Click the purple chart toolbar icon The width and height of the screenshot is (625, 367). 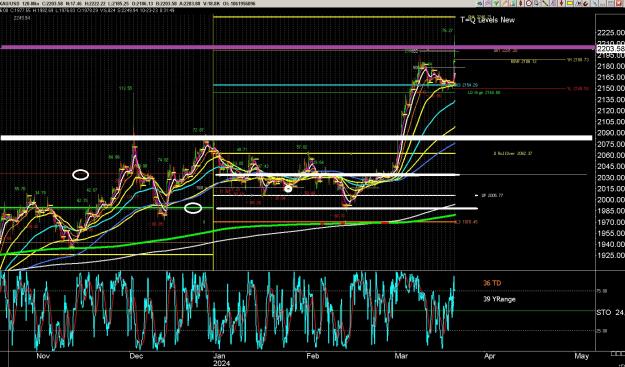pos(553,3)
